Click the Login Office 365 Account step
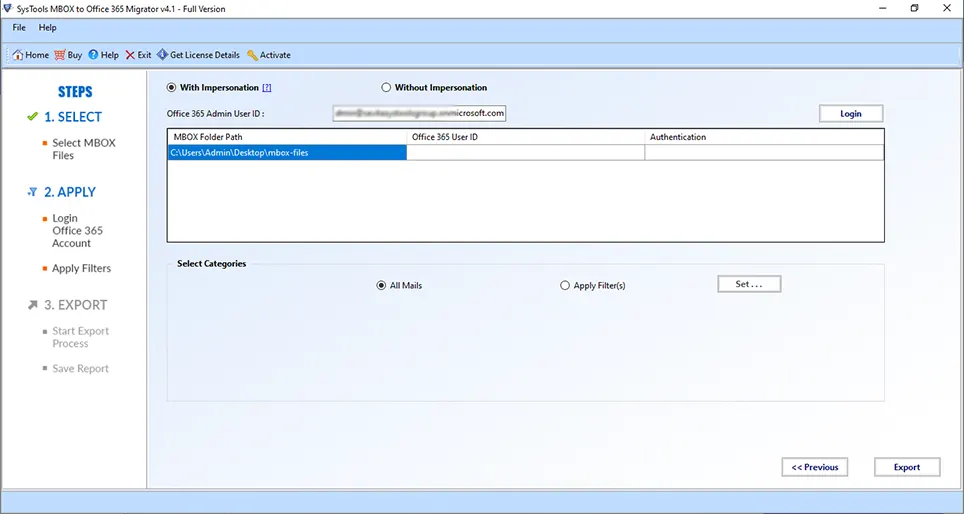 tap(77, 231)
